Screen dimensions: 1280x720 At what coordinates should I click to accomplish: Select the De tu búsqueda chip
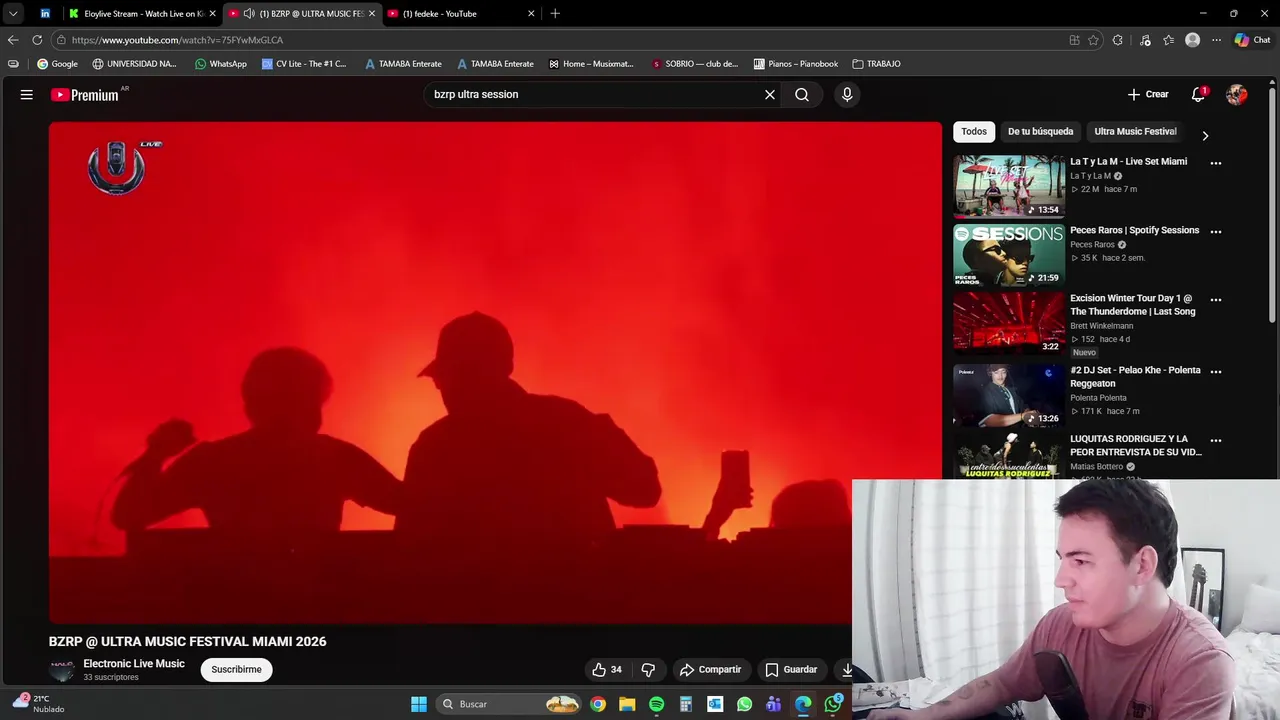(x=1040, y=131)
